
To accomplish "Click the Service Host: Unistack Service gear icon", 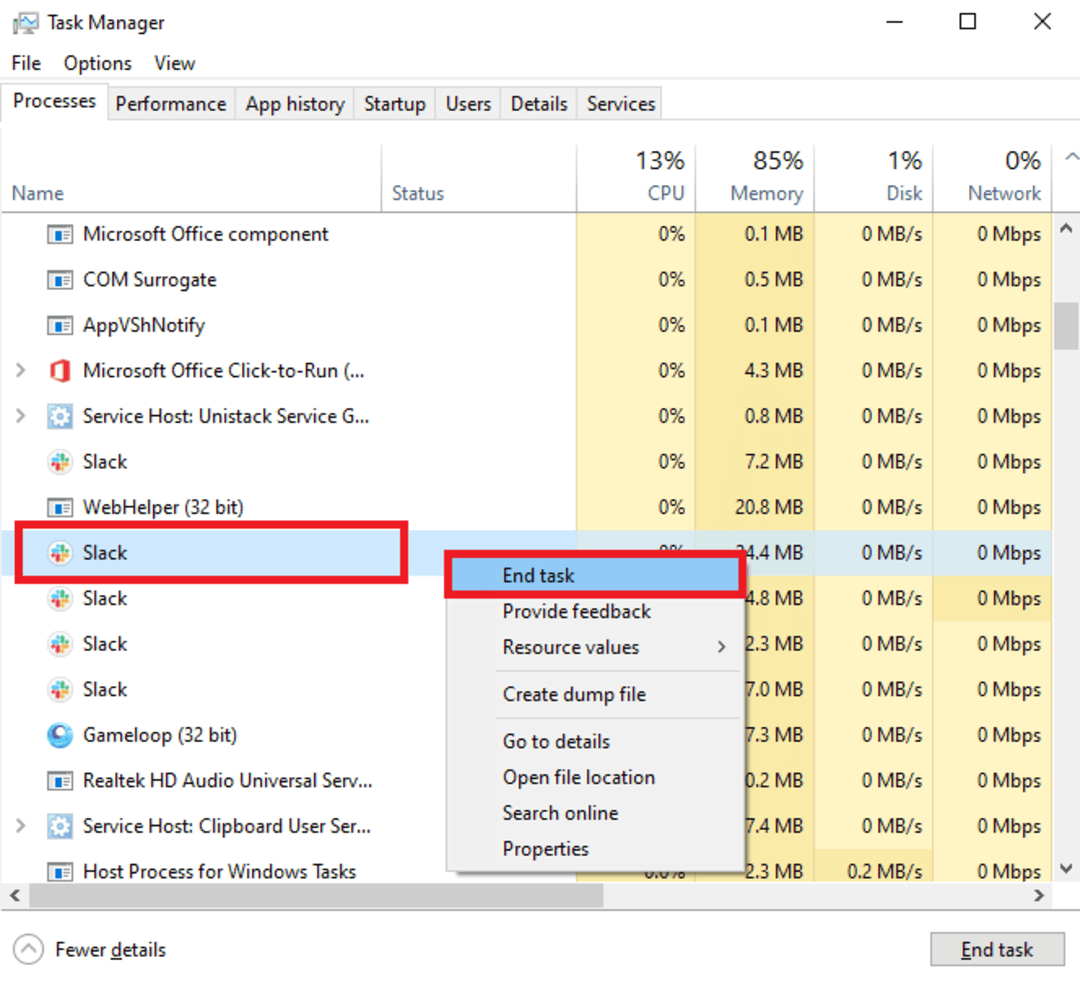I will pyautogui.click(x=60, y=417).
